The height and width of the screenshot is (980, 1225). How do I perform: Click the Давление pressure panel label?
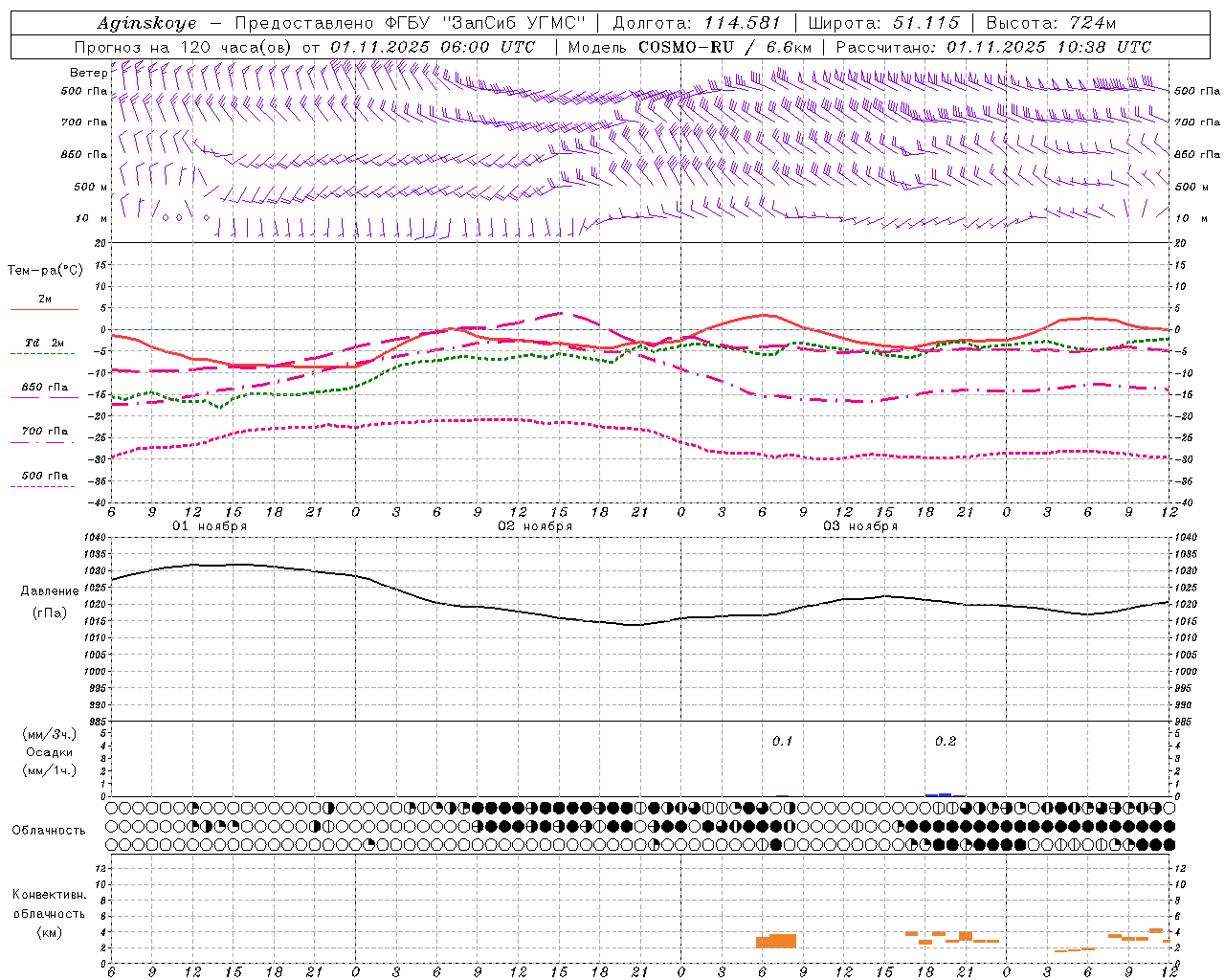coord(50,591)
